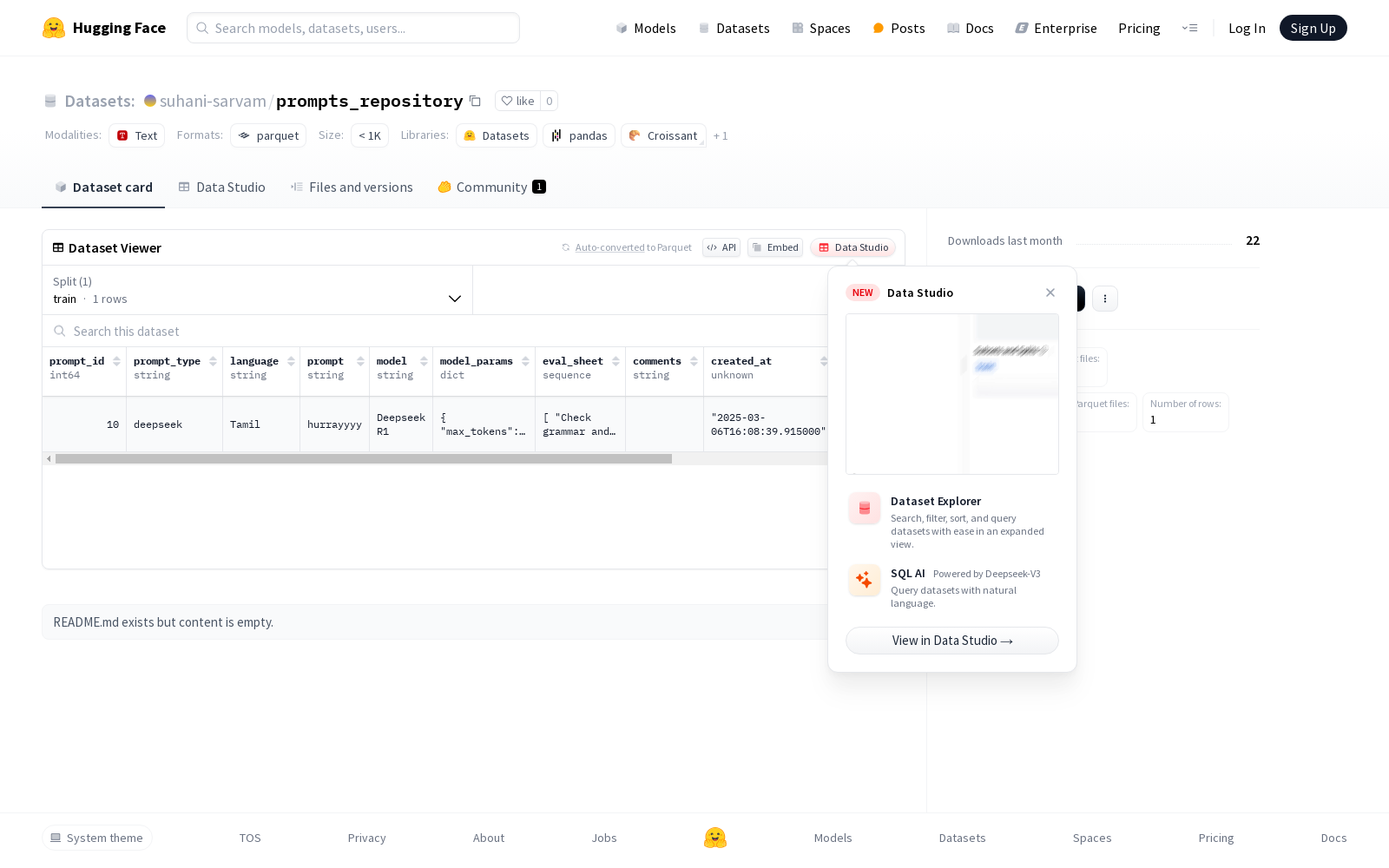
Task: Sort by model column arrows
Action: click(424, 361)
